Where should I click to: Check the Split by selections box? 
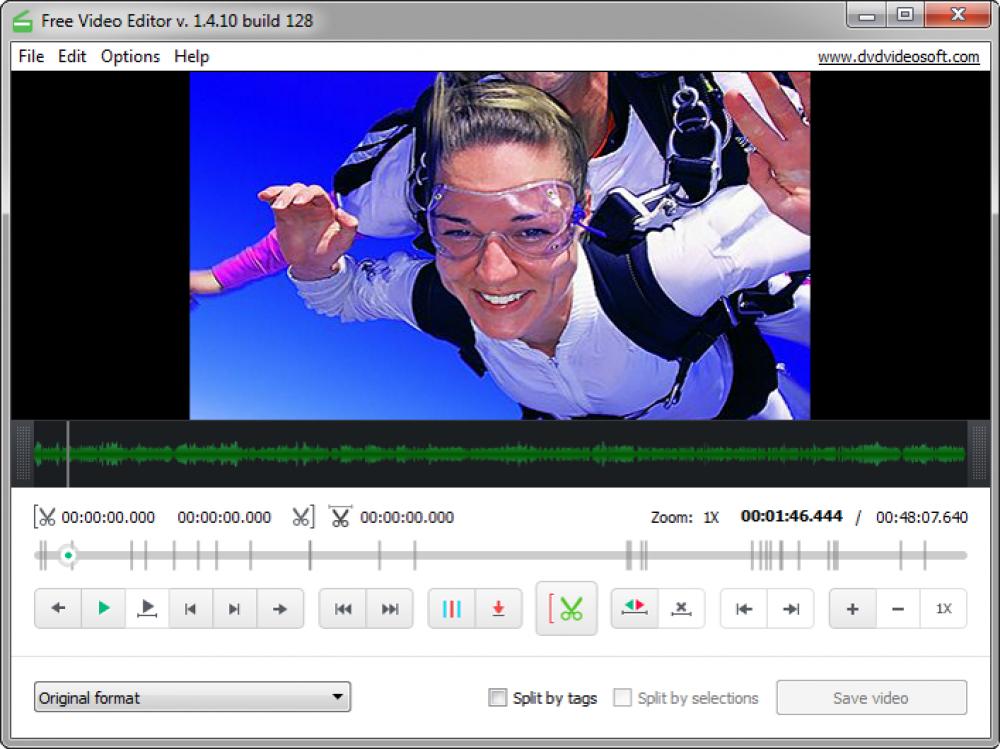click(x=620, y=698)
